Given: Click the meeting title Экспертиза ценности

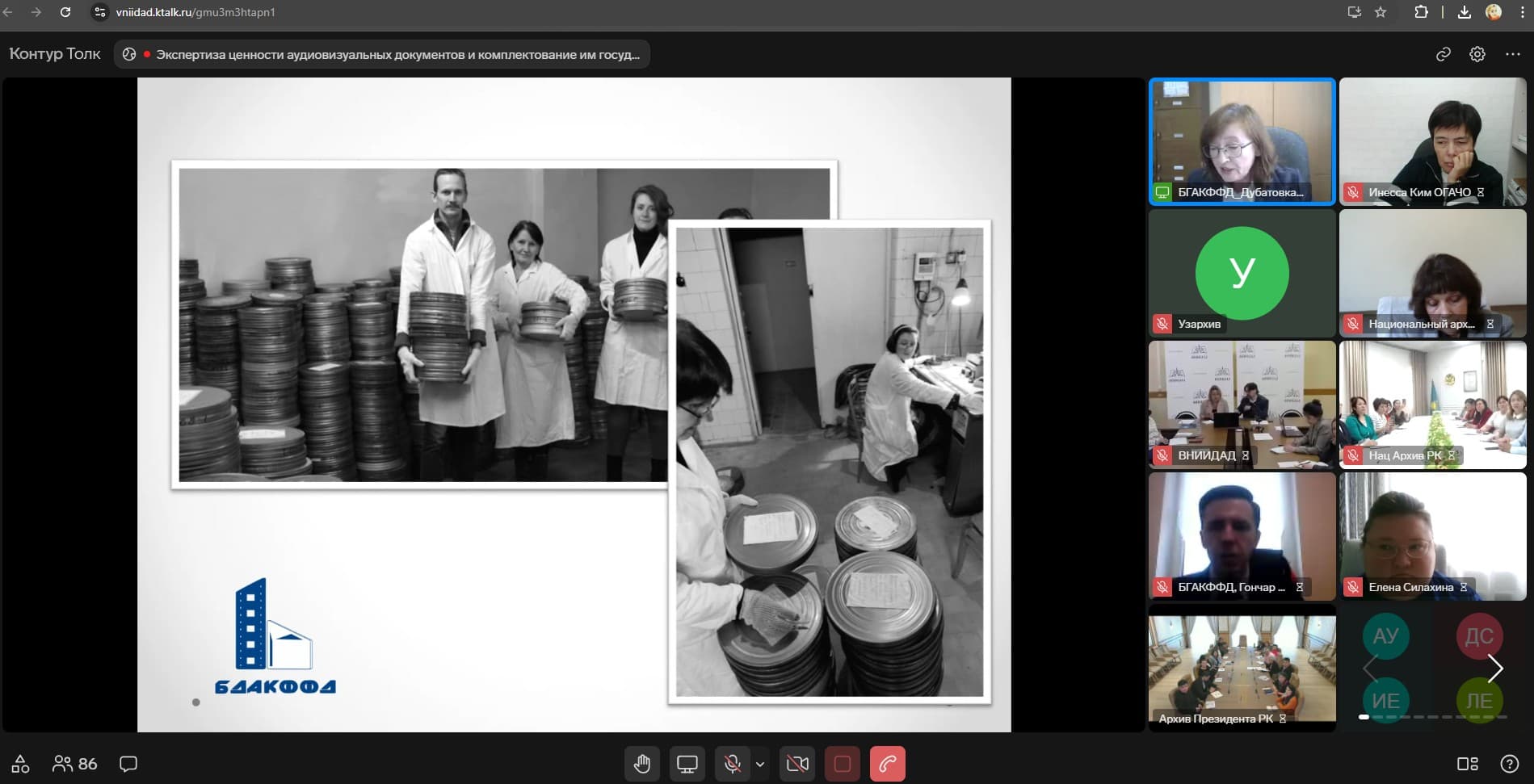Looking at the screenshot, I should coord(397,55).
